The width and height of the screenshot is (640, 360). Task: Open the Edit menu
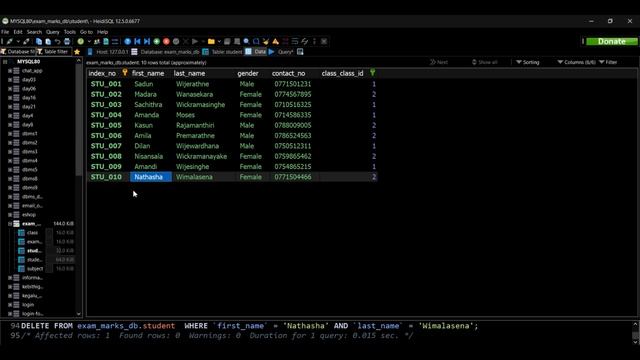point(18,32)
